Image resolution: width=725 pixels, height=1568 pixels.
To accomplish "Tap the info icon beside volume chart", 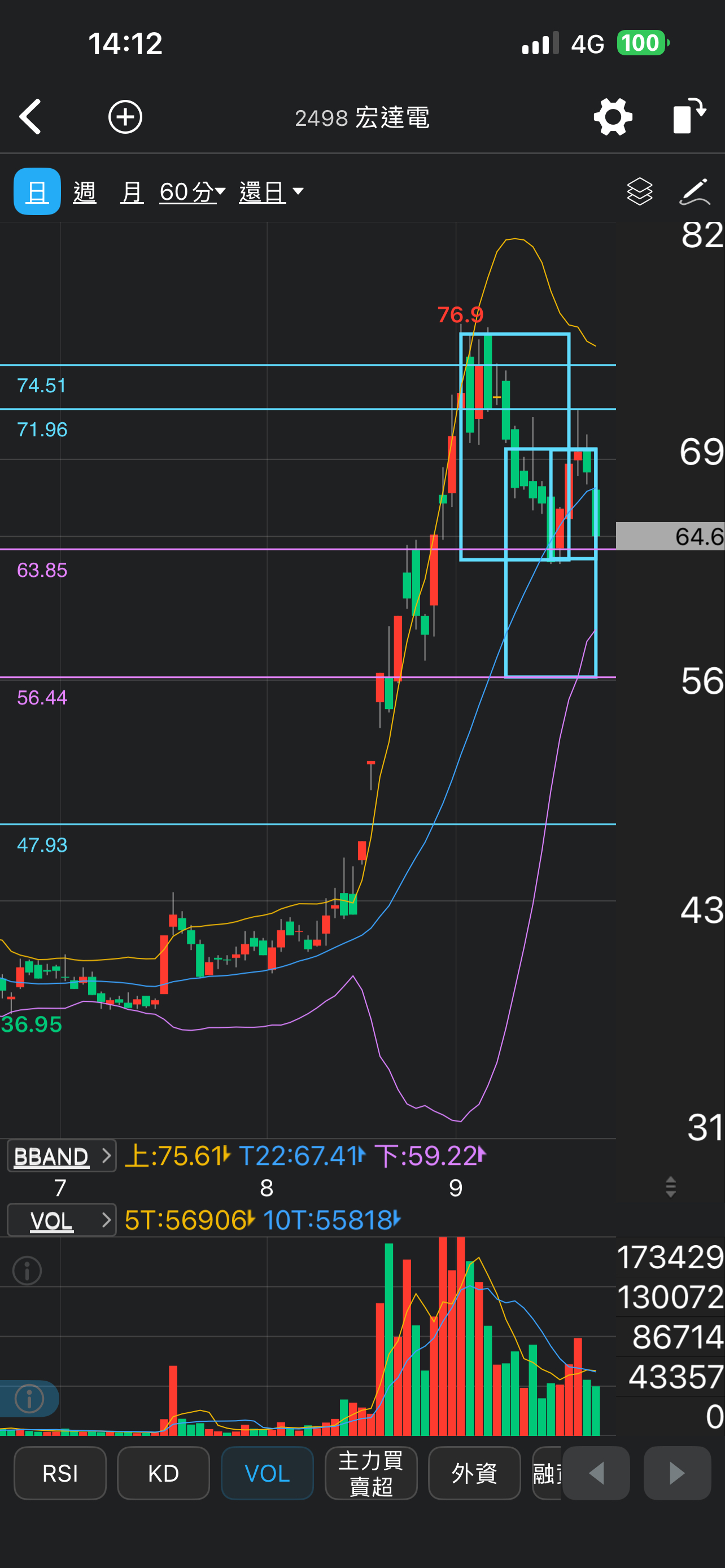I will tap(28, 1271).
